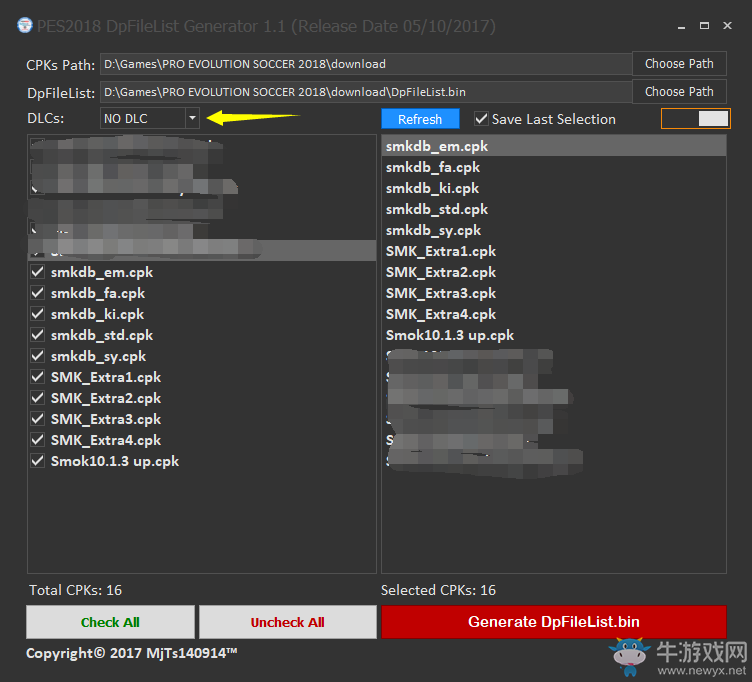752x682 pixels.
Task: Click Generate DpFileList.bin button
Action: 554,622
